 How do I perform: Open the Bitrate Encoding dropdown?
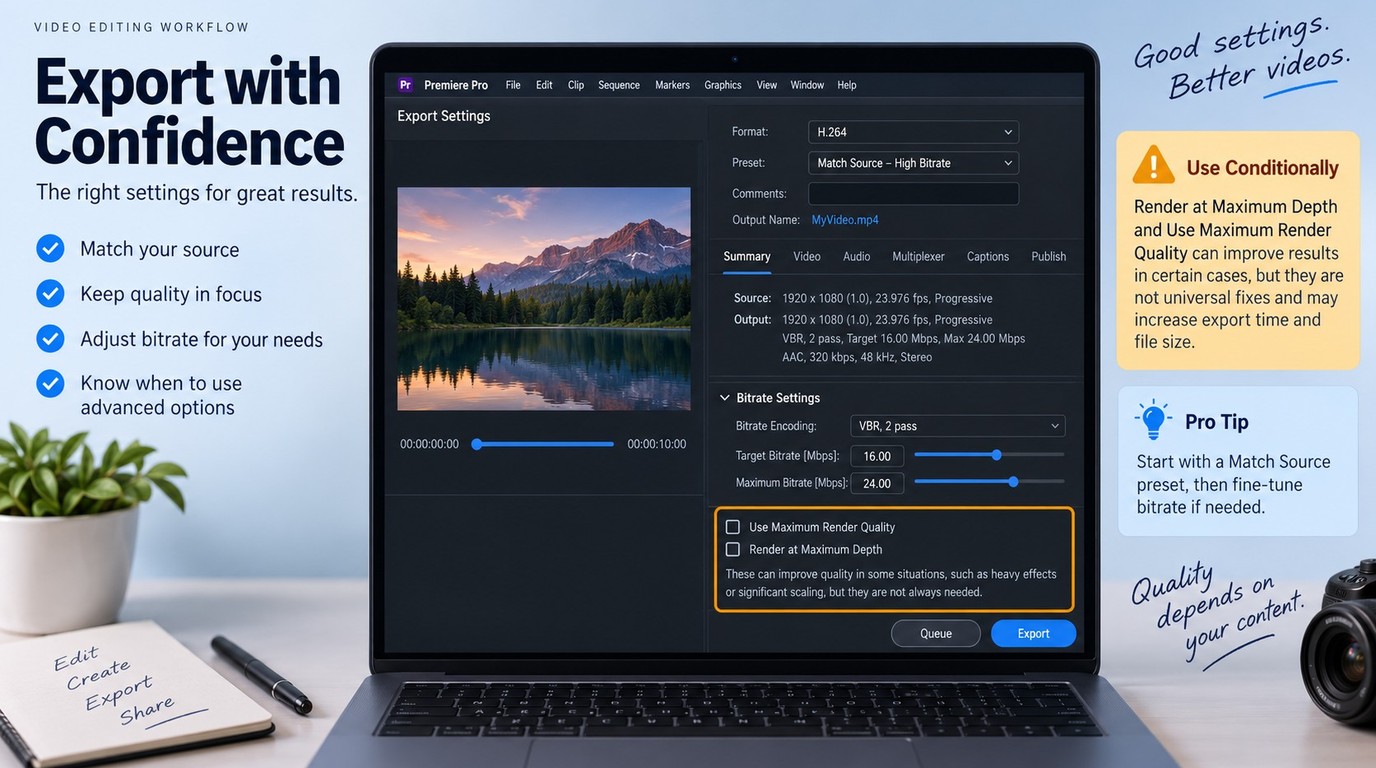957,426
